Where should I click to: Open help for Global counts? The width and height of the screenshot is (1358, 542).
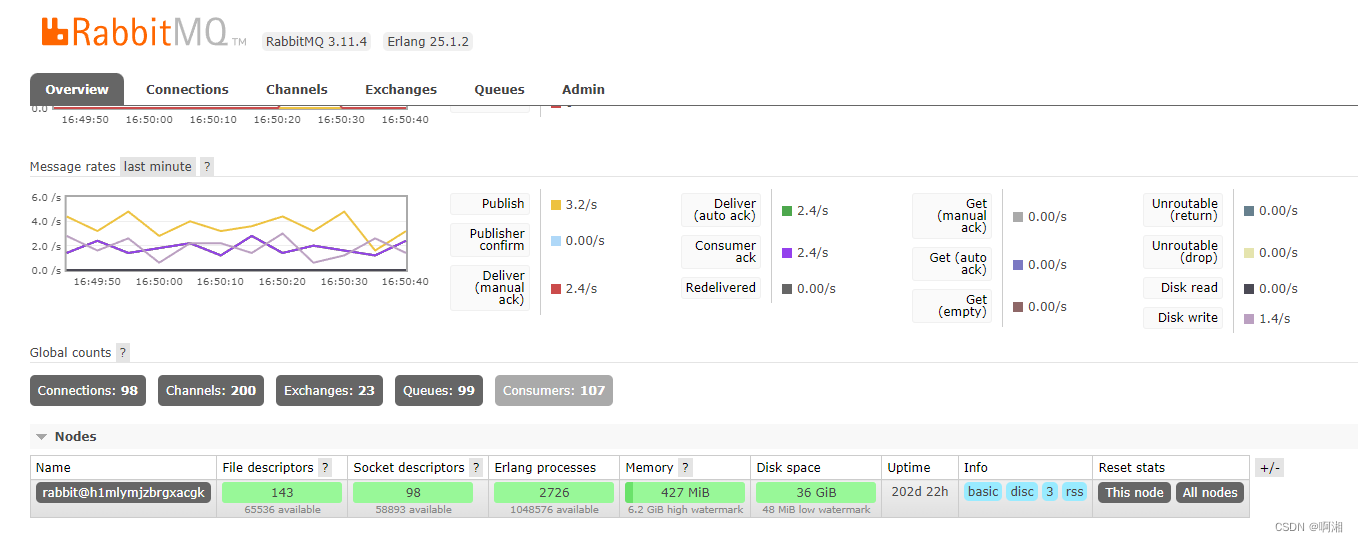123,352
